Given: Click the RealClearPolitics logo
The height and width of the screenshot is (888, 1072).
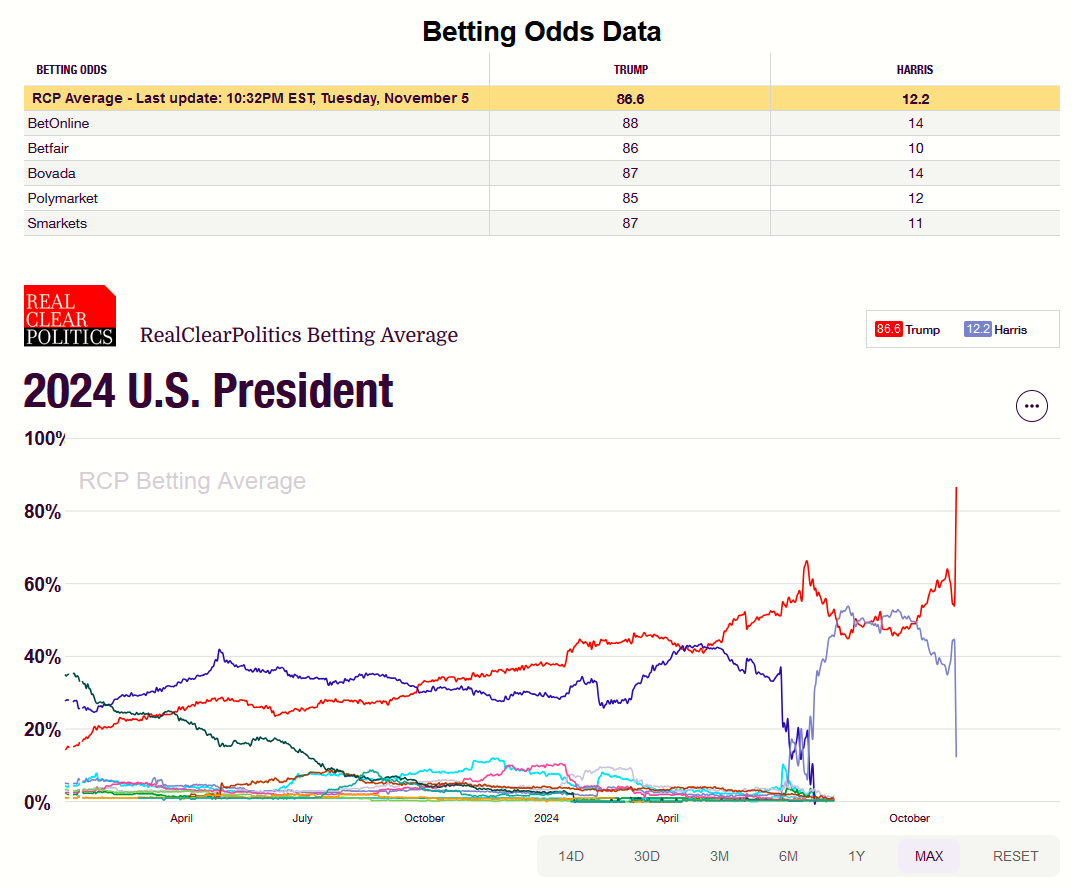Looking at the screenshot, I should click(70, 316).
